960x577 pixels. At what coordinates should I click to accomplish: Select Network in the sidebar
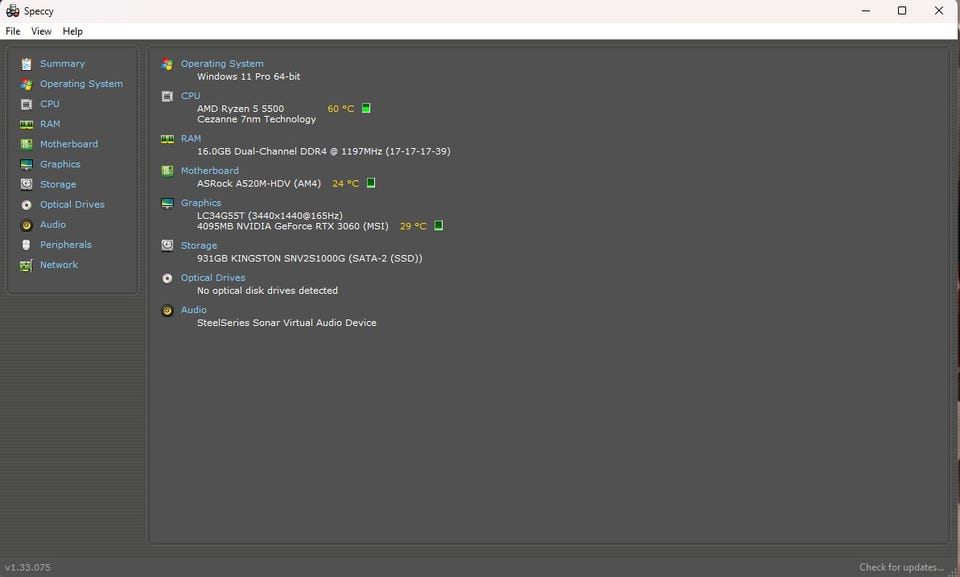[59, 265]
